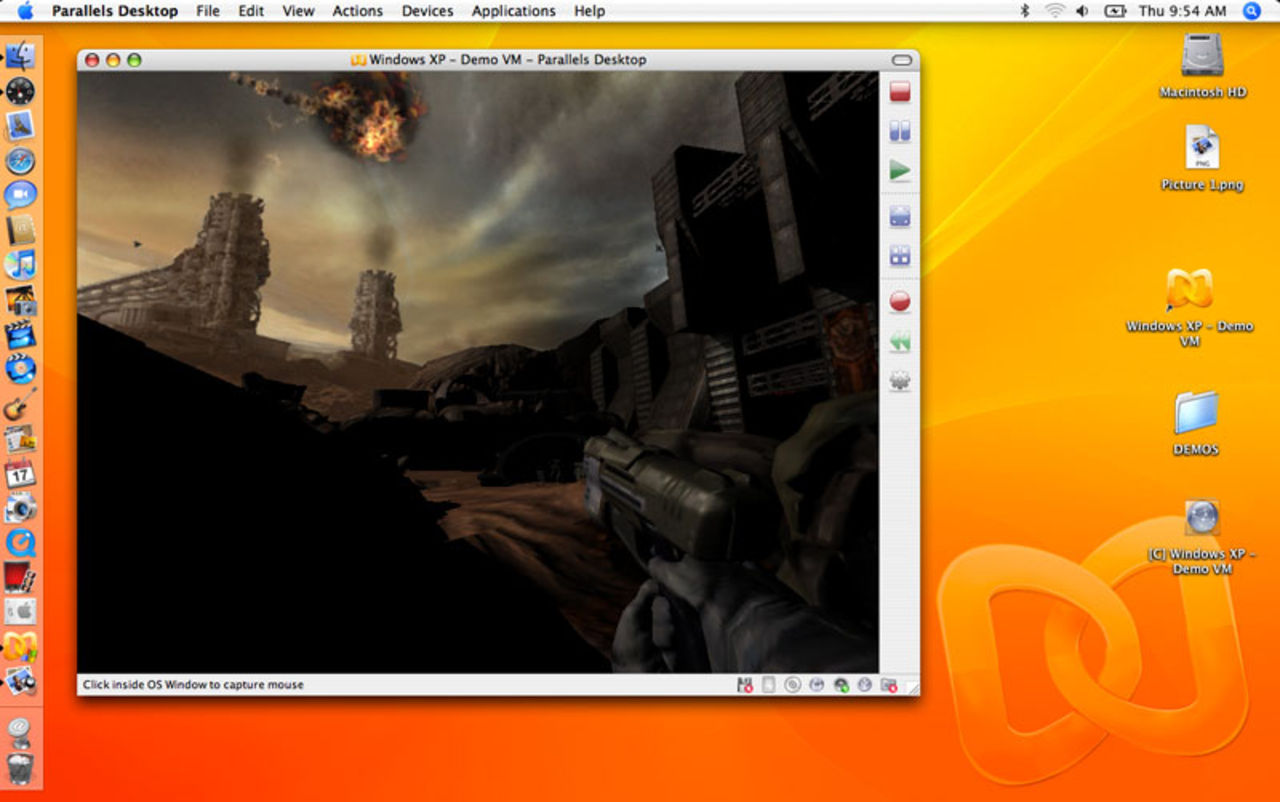Screen dimensions: 1280x802
Task: Open the Actions menu
Action: tap(357, 11)
